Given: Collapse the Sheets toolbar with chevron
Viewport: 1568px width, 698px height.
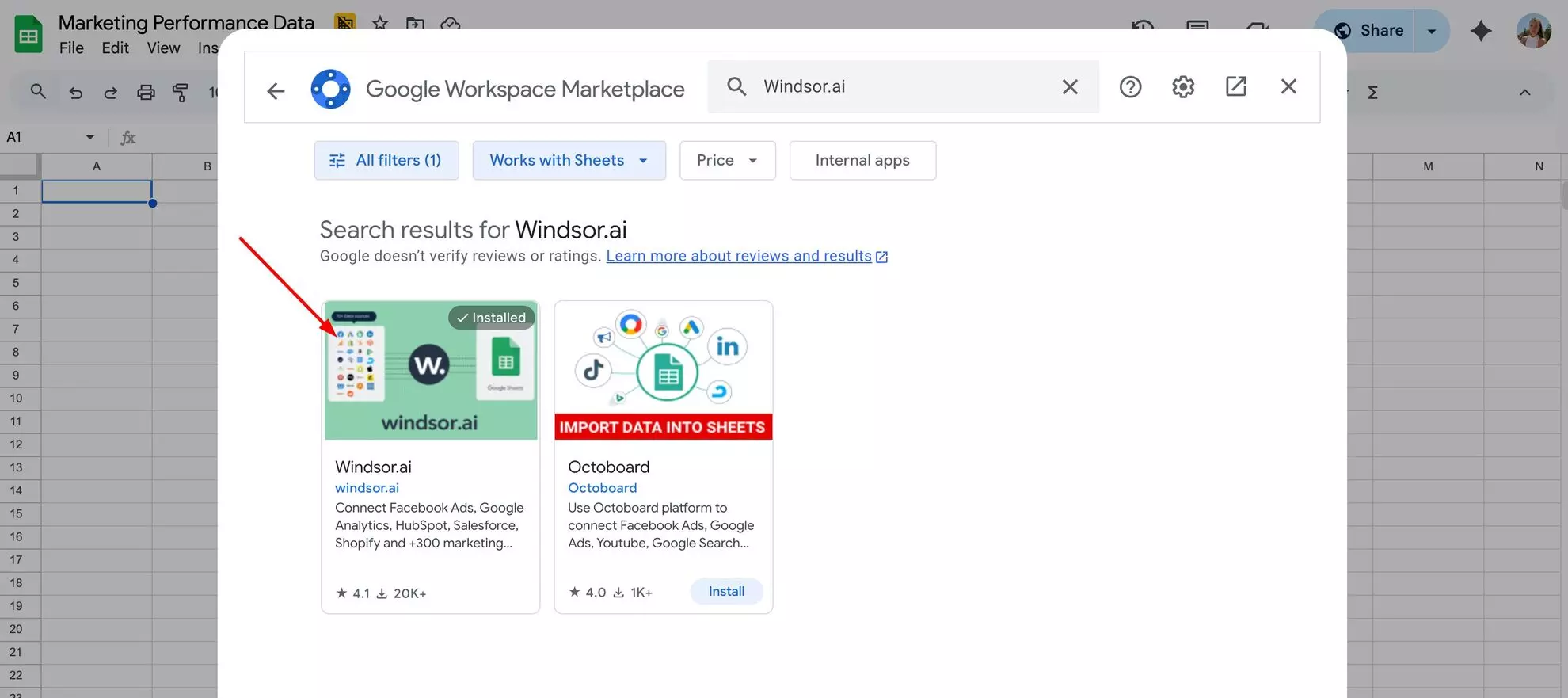Looking at the screenshot, I should (1524, 92).
